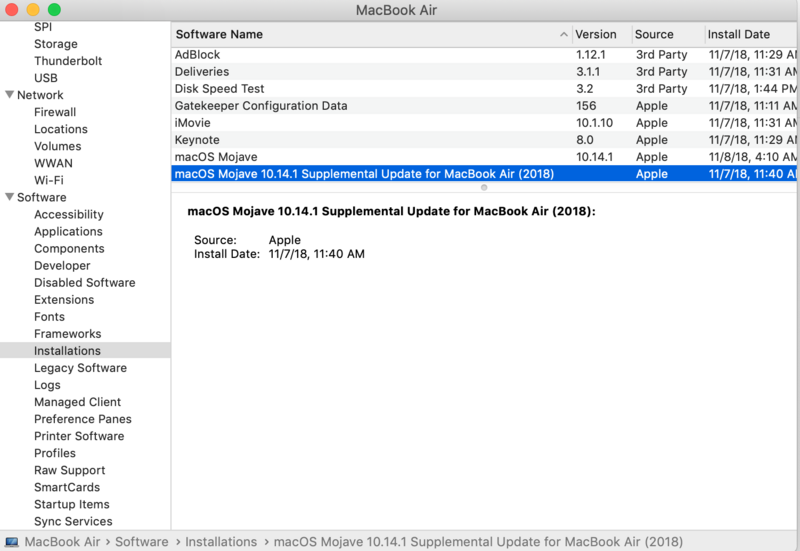Open Volumes under Network
This screenshot has height=551, width=800.
58,146
